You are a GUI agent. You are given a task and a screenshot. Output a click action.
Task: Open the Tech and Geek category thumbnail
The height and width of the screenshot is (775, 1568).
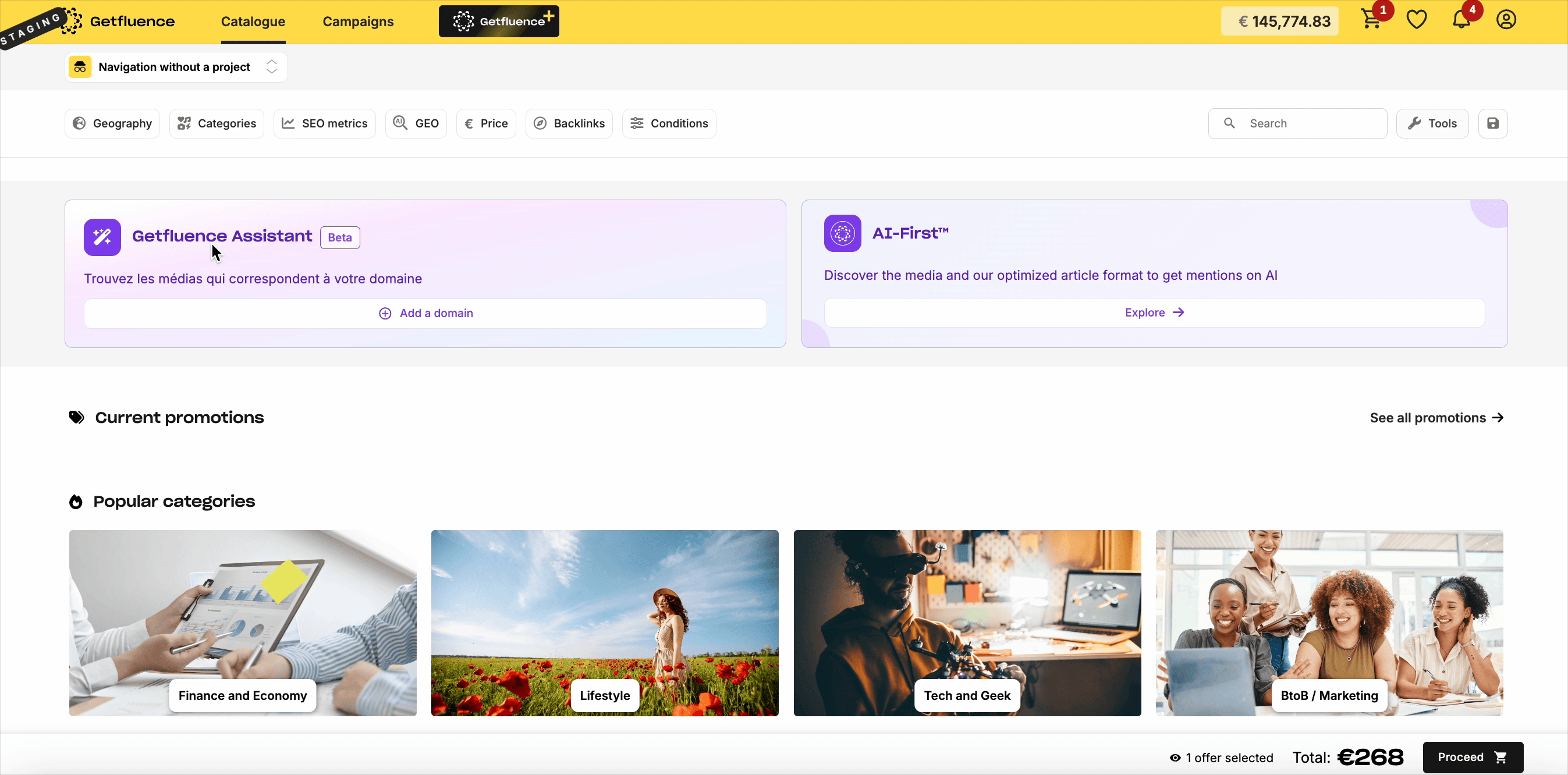pos(967,623)
